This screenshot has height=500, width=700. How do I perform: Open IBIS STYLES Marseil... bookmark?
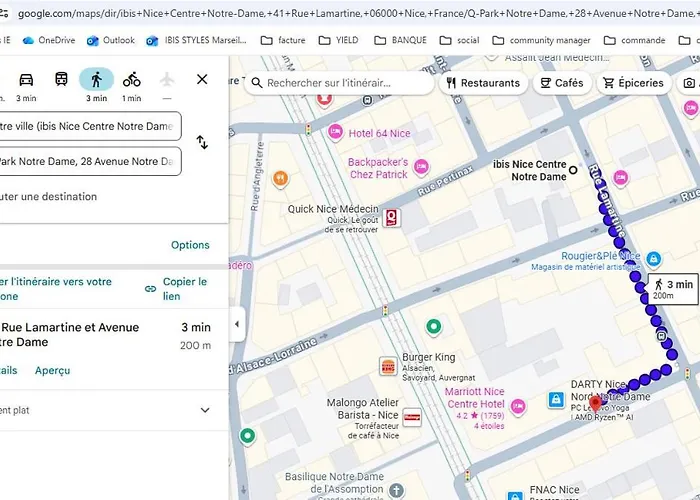click(196, 40)
